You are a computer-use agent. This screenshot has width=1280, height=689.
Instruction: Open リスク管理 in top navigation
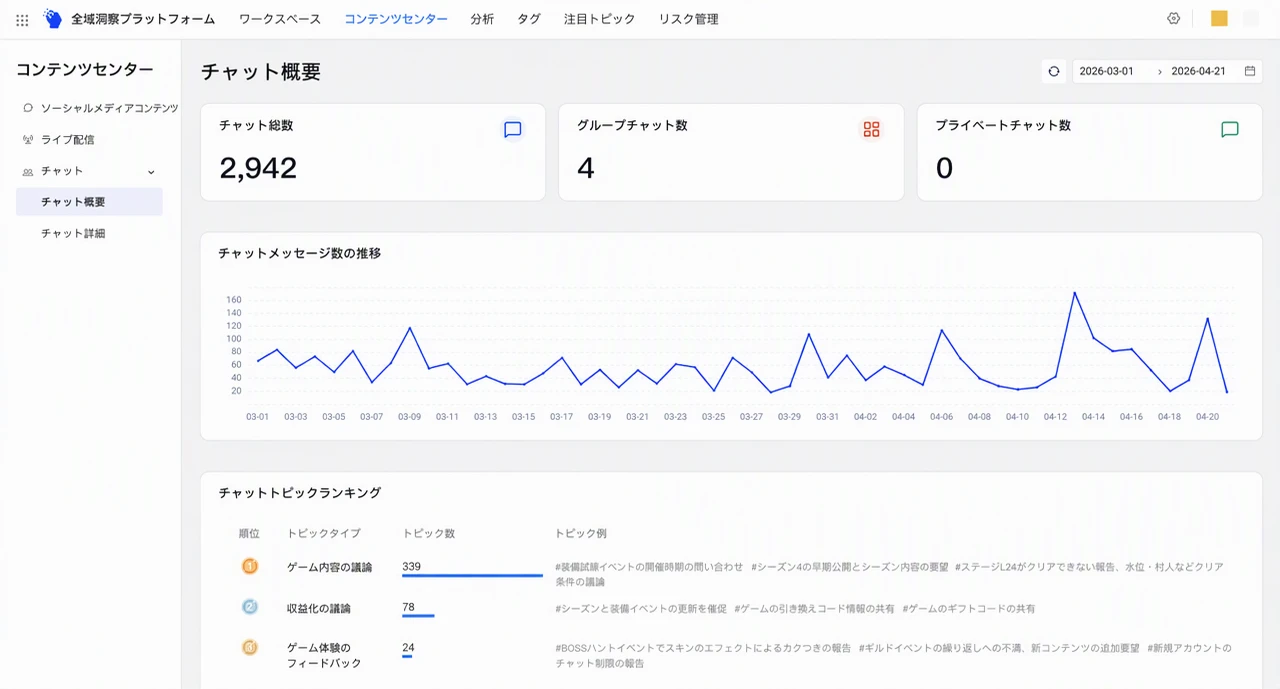pos(688,19)
